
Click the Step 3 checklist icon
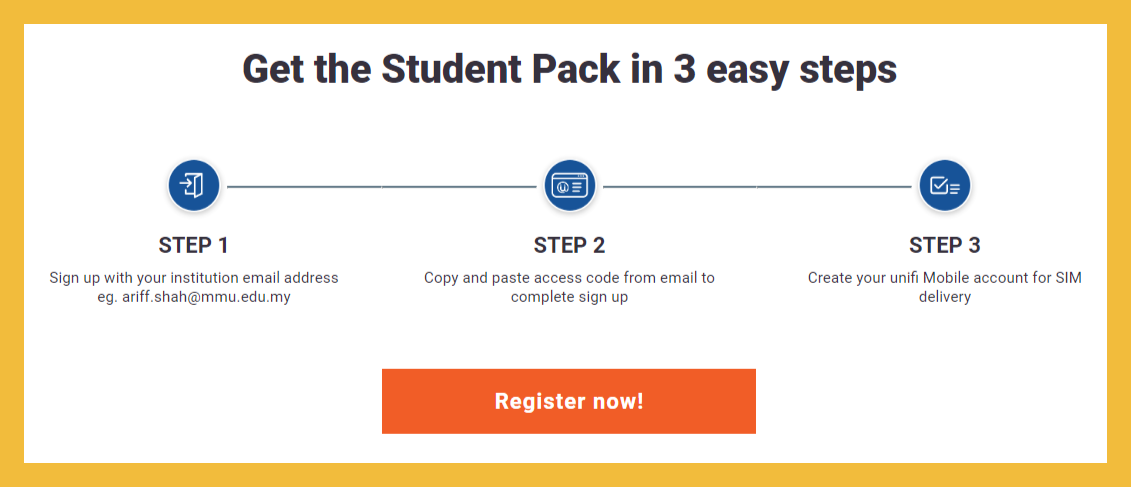pyautogui.click(x=944, y=186)
